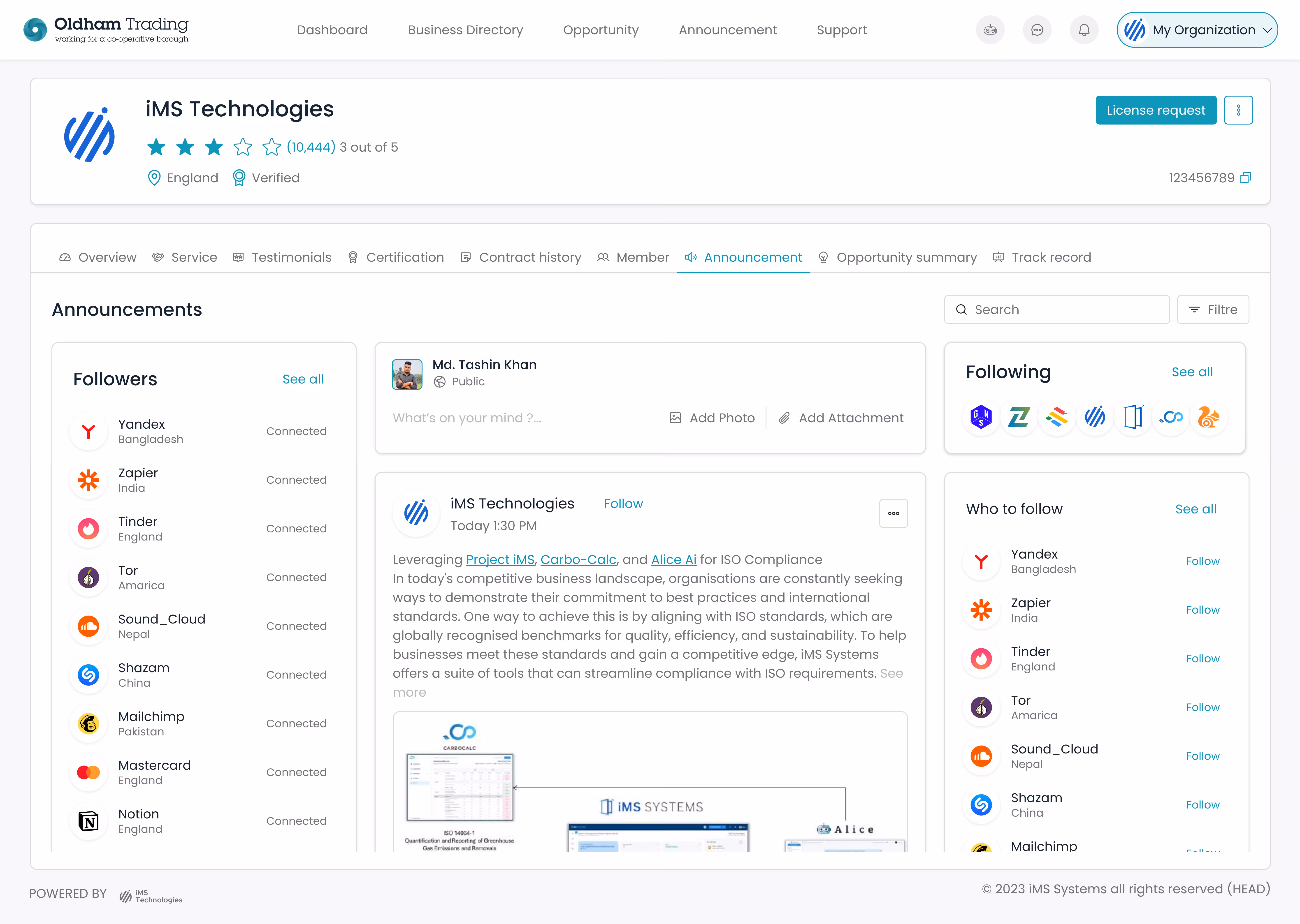Click the green Z logo in Following

click(1019, 418)
